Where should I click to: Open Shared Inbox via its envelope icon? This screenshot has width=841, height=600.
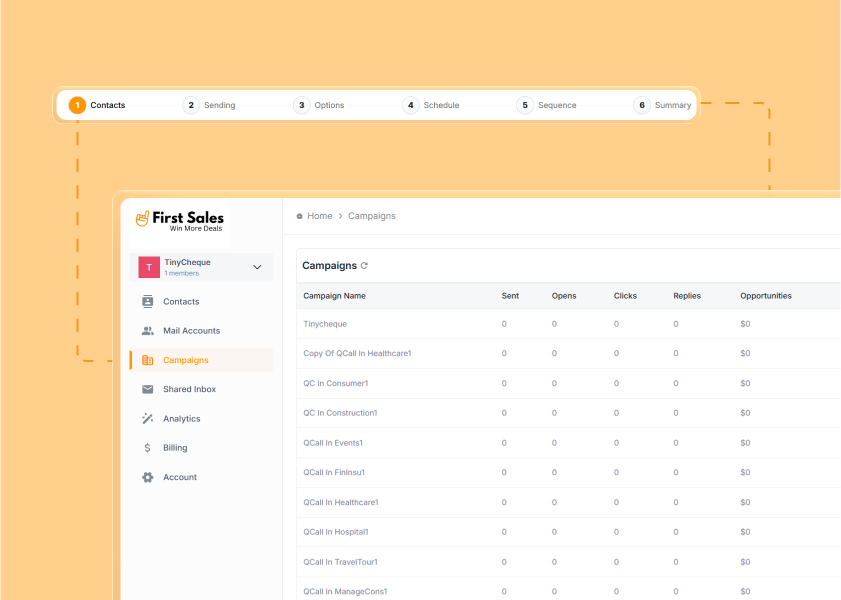[148, 389]
